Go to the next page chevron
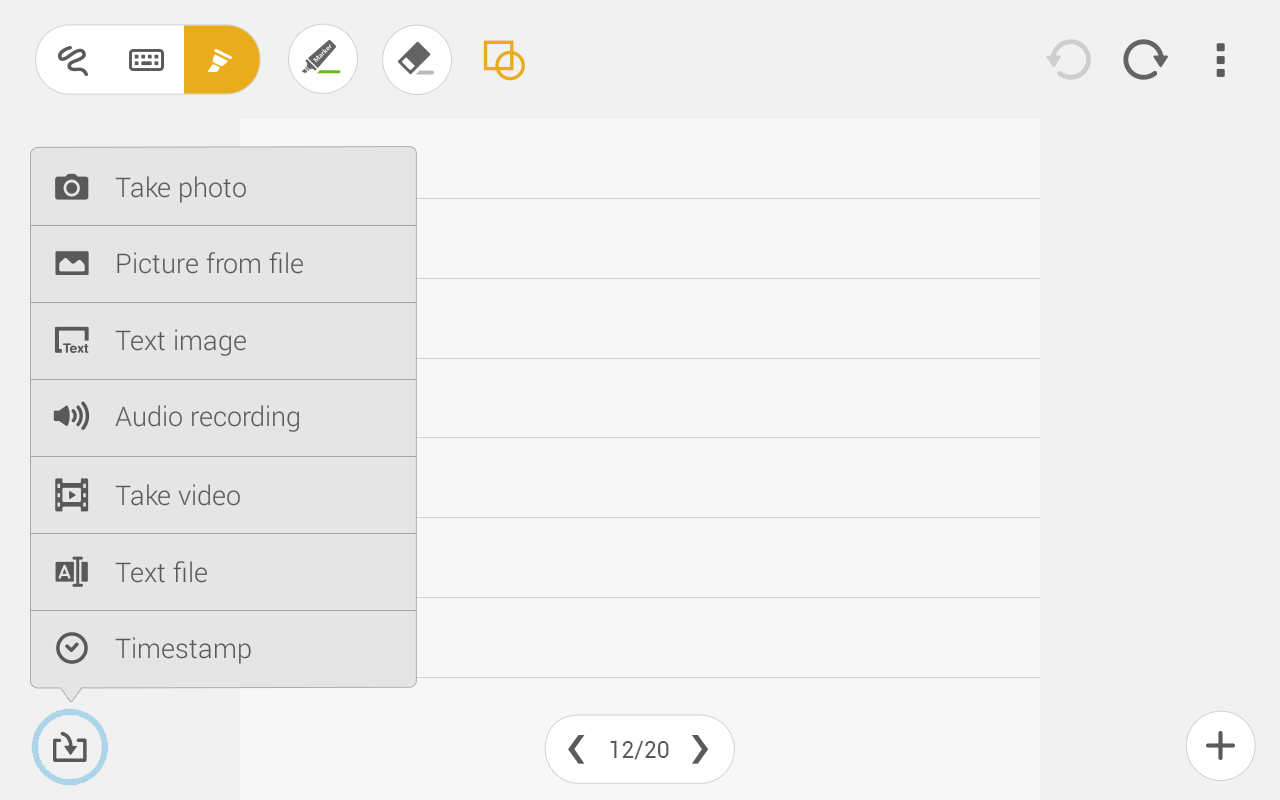The height and width of the screenshot is (800, 1280). (x=700, y=748)
